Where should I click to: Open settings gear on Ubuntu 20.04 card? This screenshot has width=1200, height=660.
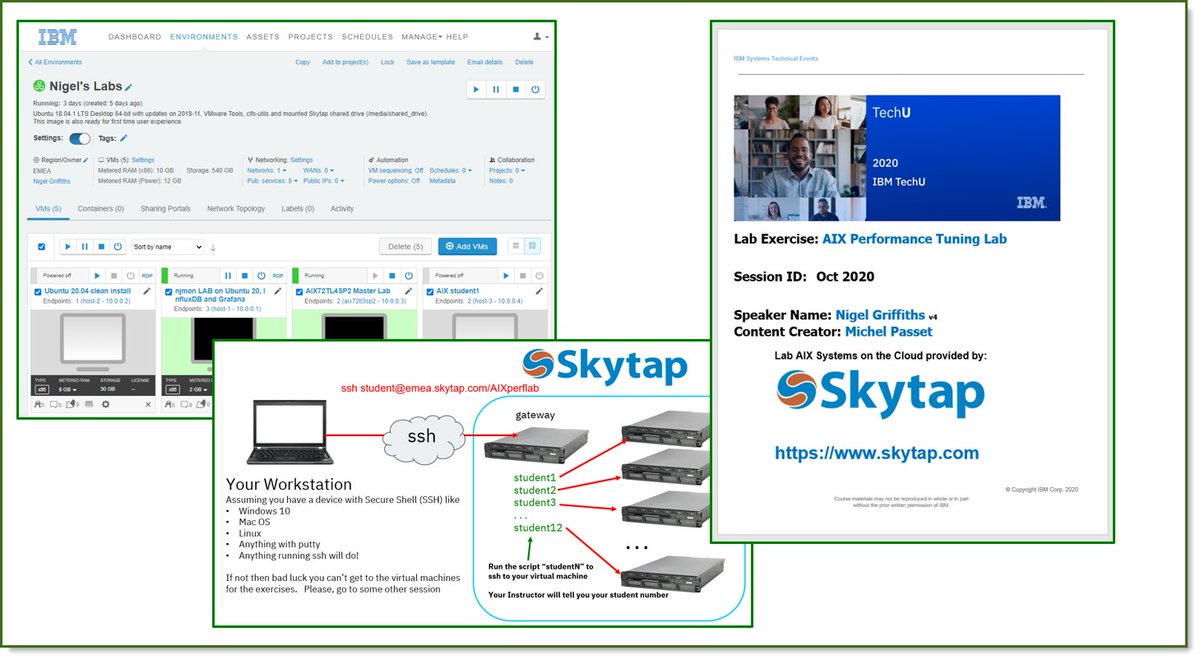click(x=105, y=404)
